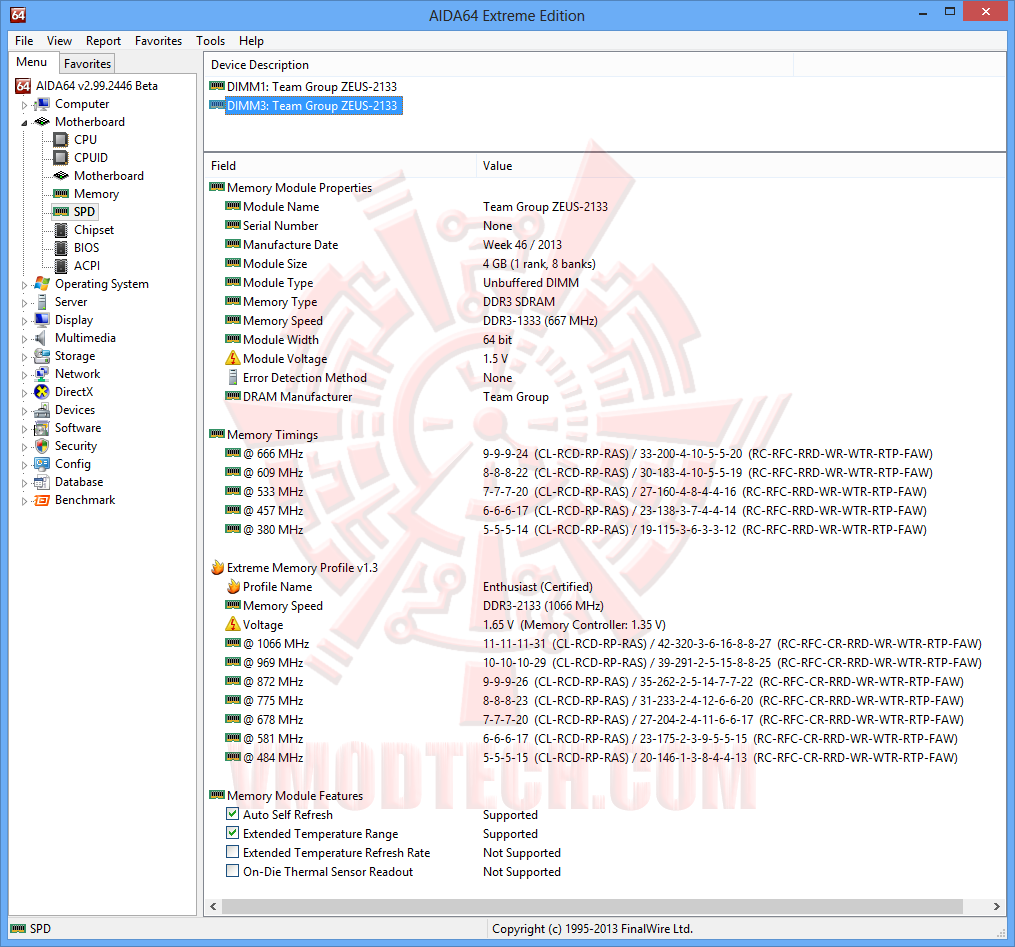
Task: Switch to the Menu tab in sidebar
Action: click(32, 62)
